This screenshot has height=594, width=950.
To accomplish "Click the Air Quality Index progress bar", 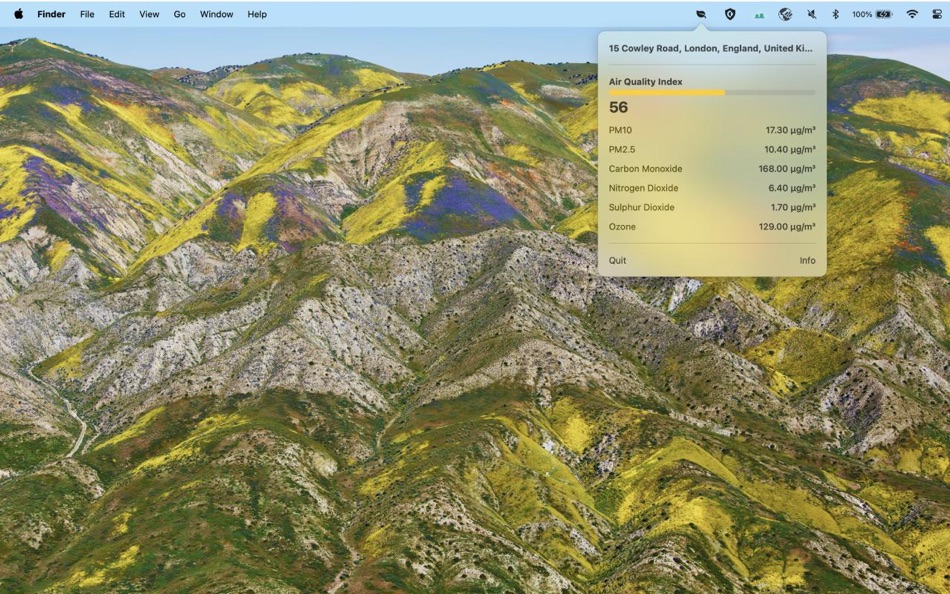I will point(712,93).
